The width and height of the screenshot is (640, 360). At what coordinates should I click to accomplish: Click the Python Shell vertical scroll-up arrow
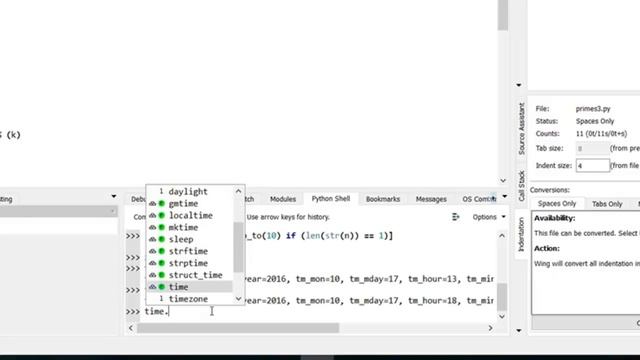(502, 236)
